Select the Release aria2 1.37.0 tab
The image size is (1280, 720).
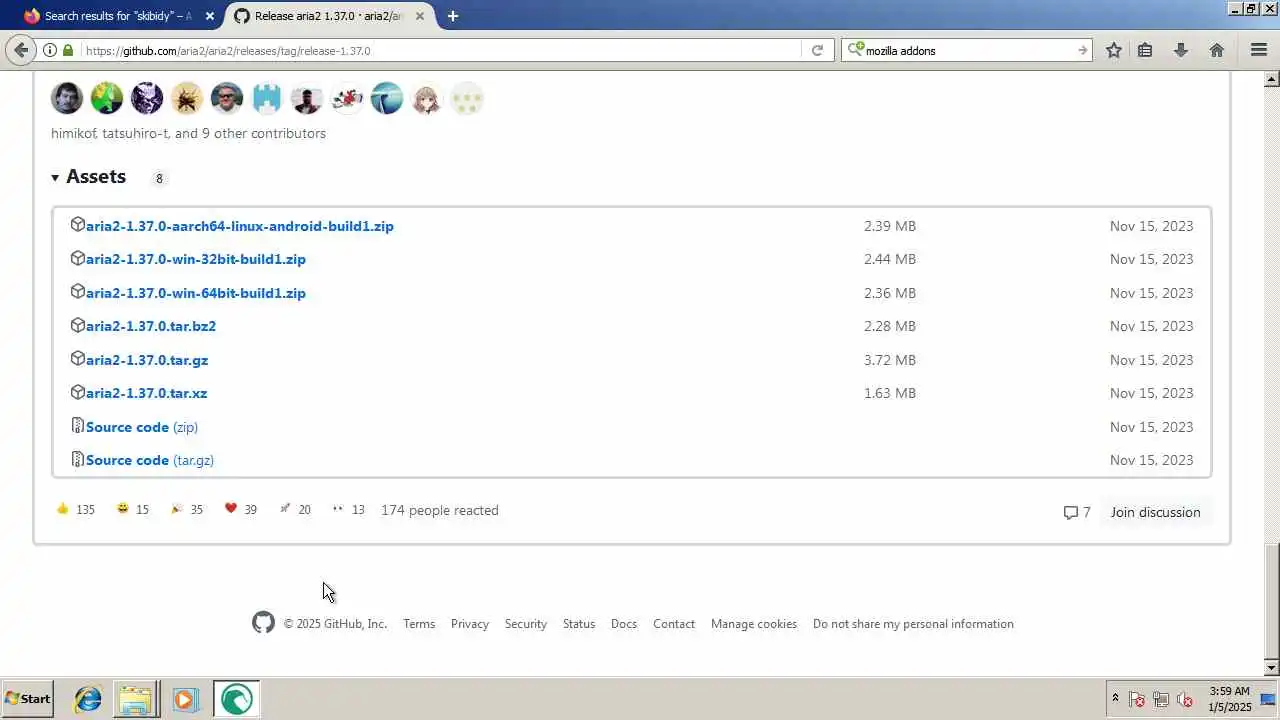point(330,16)
